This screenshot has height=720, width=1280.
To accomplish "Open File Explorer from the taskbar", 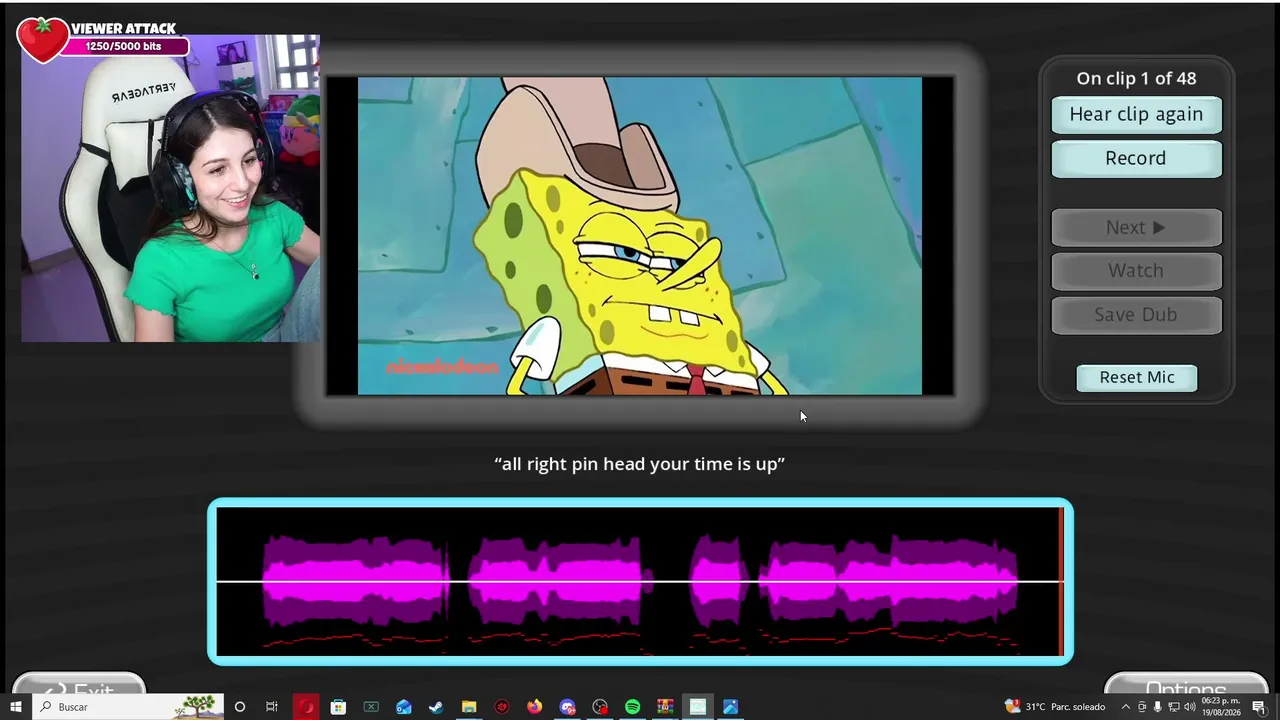I will (469, 707).
